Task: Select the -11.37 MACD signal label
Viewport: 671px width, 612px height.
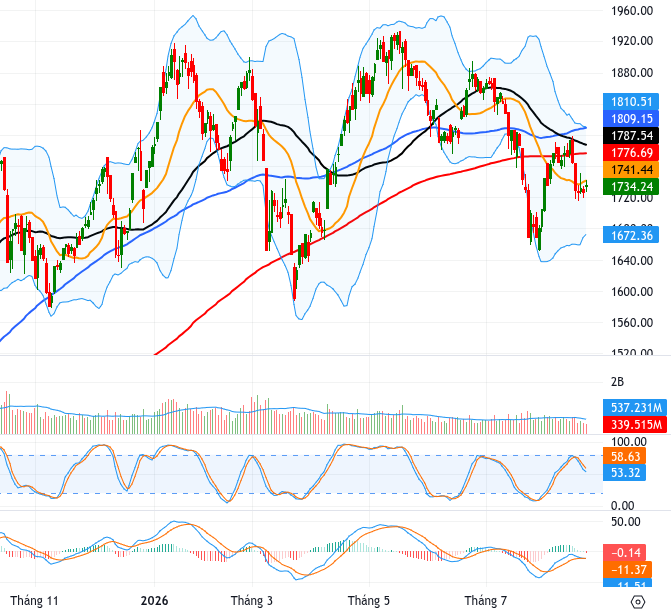Action: pos(627,570)
